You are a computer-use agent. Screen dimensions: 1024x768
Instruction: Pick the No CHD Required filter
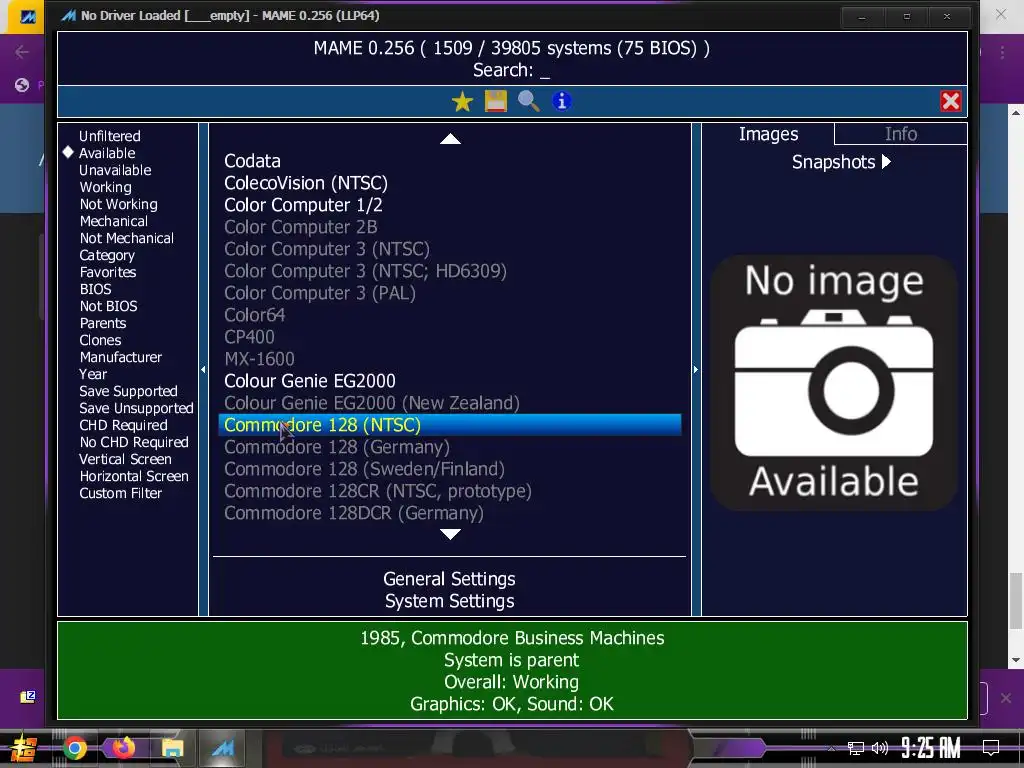point(134,441)
